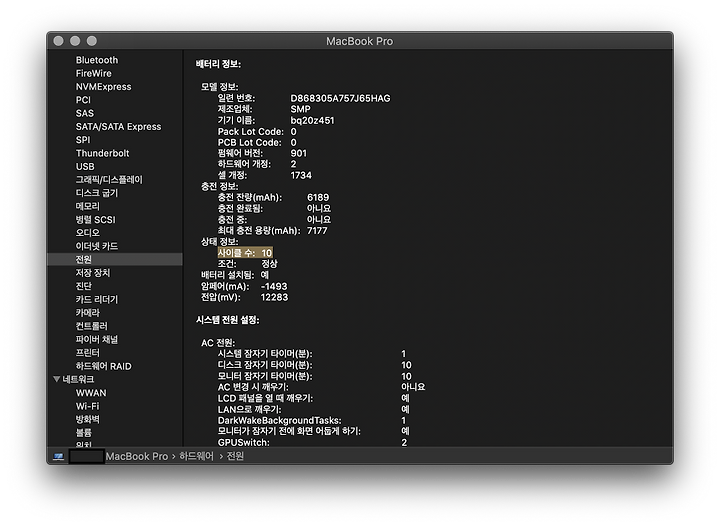Select 메모리 in the sidebar
Image resolution: width=720 pixels, height=526 pixels.
[87, 206]
